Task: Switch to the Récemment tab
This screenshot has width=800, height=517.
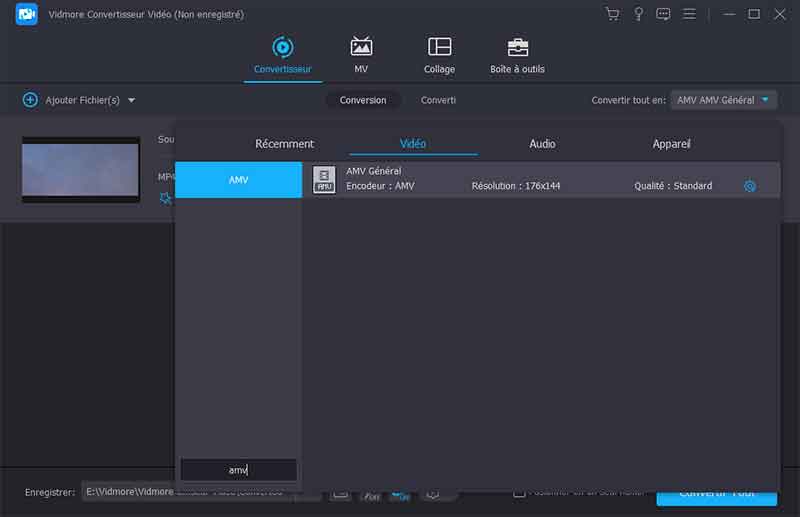Action: [284, 144]
